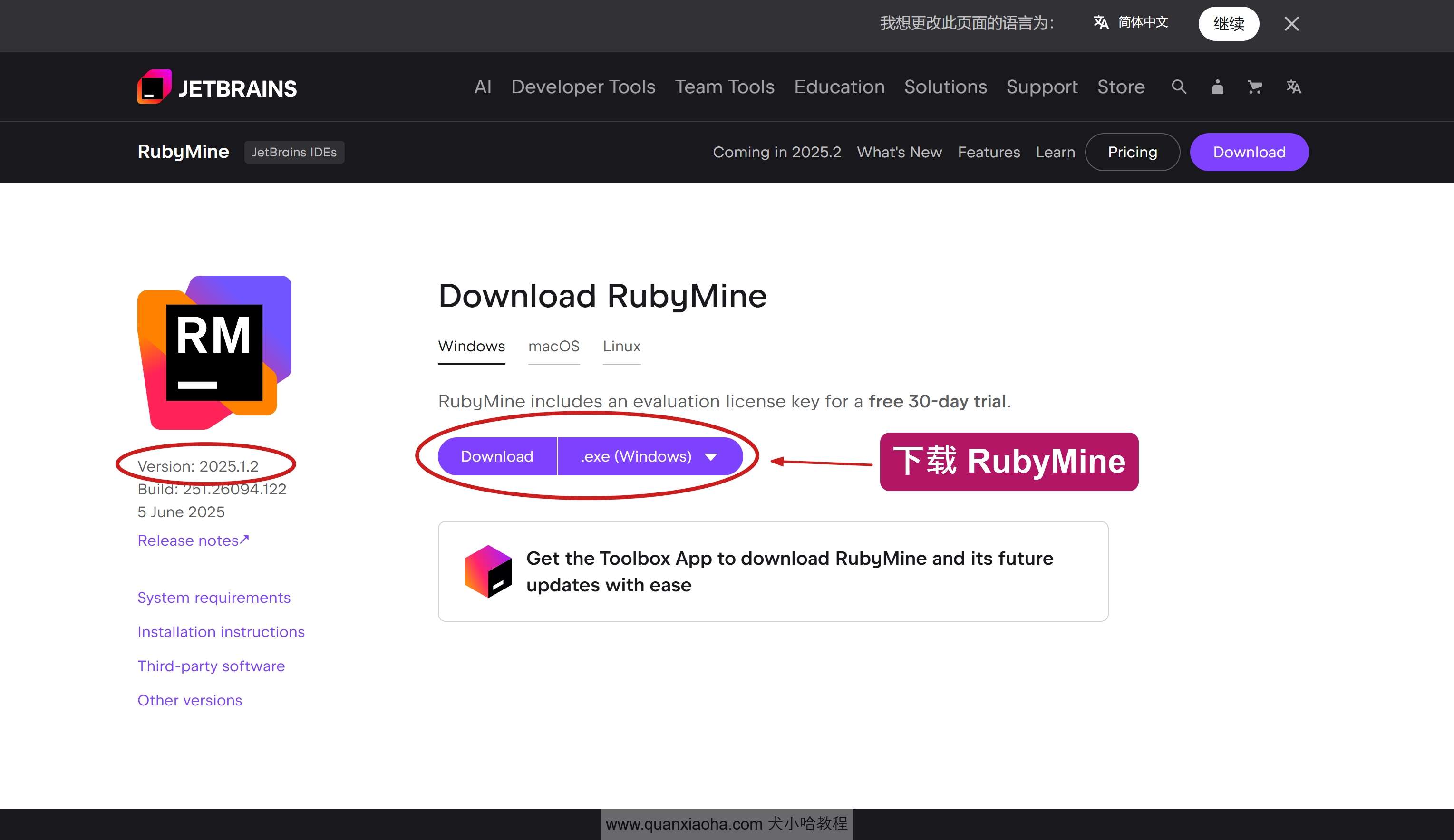Click the Get the Toolbox App card

(773, 571)
